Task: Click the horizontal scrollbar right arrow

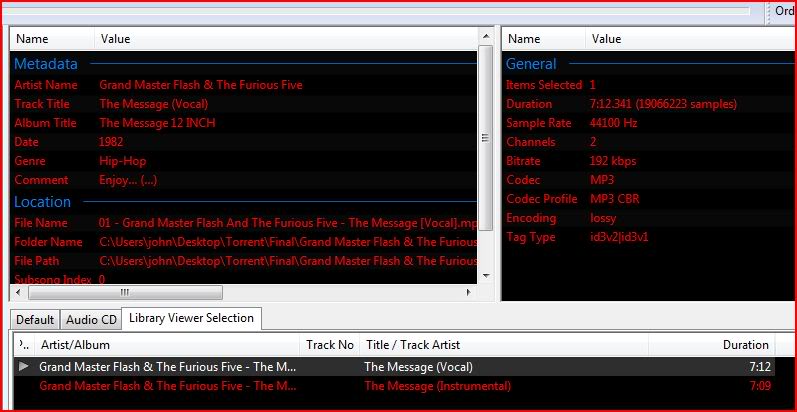Action: [470, 293]
